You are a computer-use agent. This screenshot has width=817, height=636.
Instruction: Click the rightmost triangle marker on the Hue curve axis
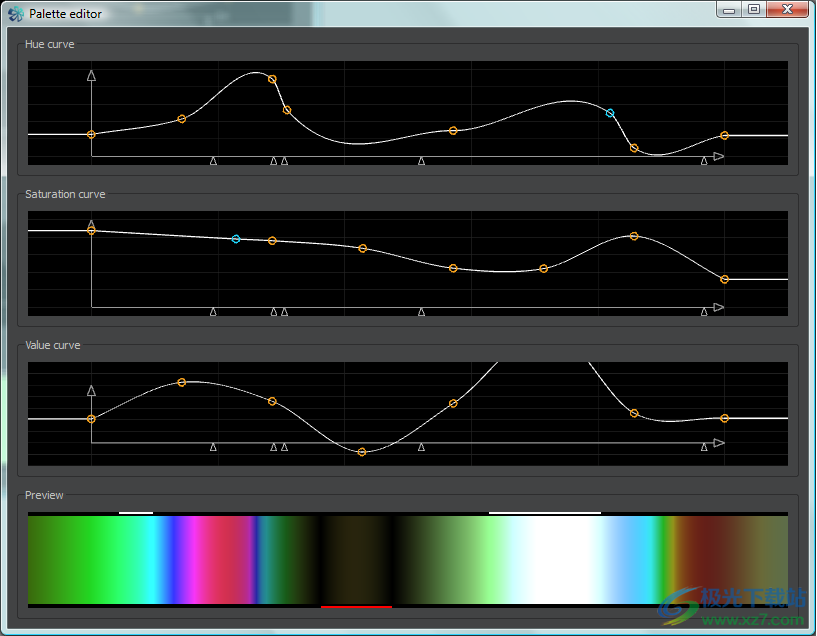704,161
